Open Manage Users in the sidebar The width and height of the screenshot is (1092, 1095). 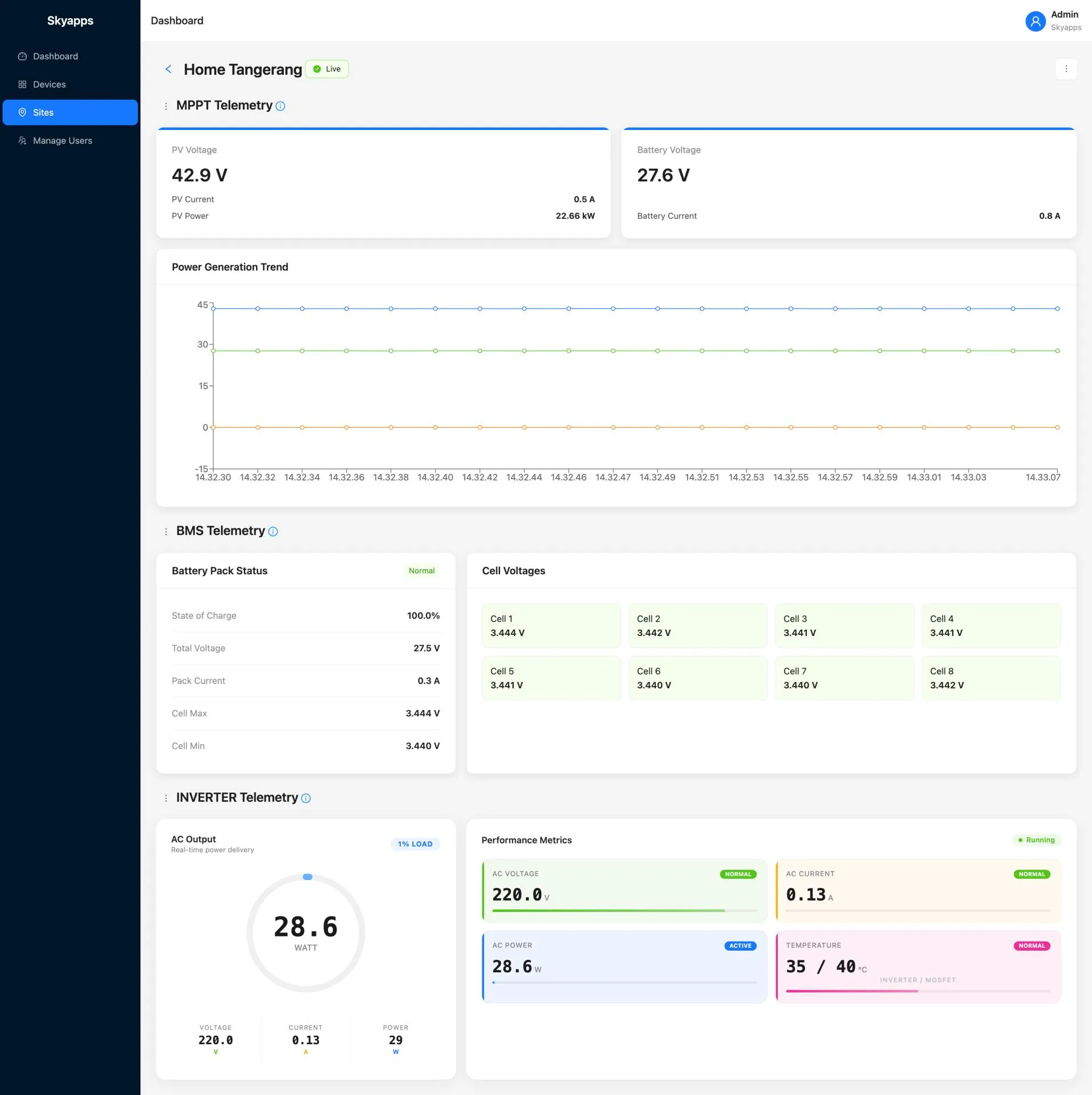coord(70,140)
